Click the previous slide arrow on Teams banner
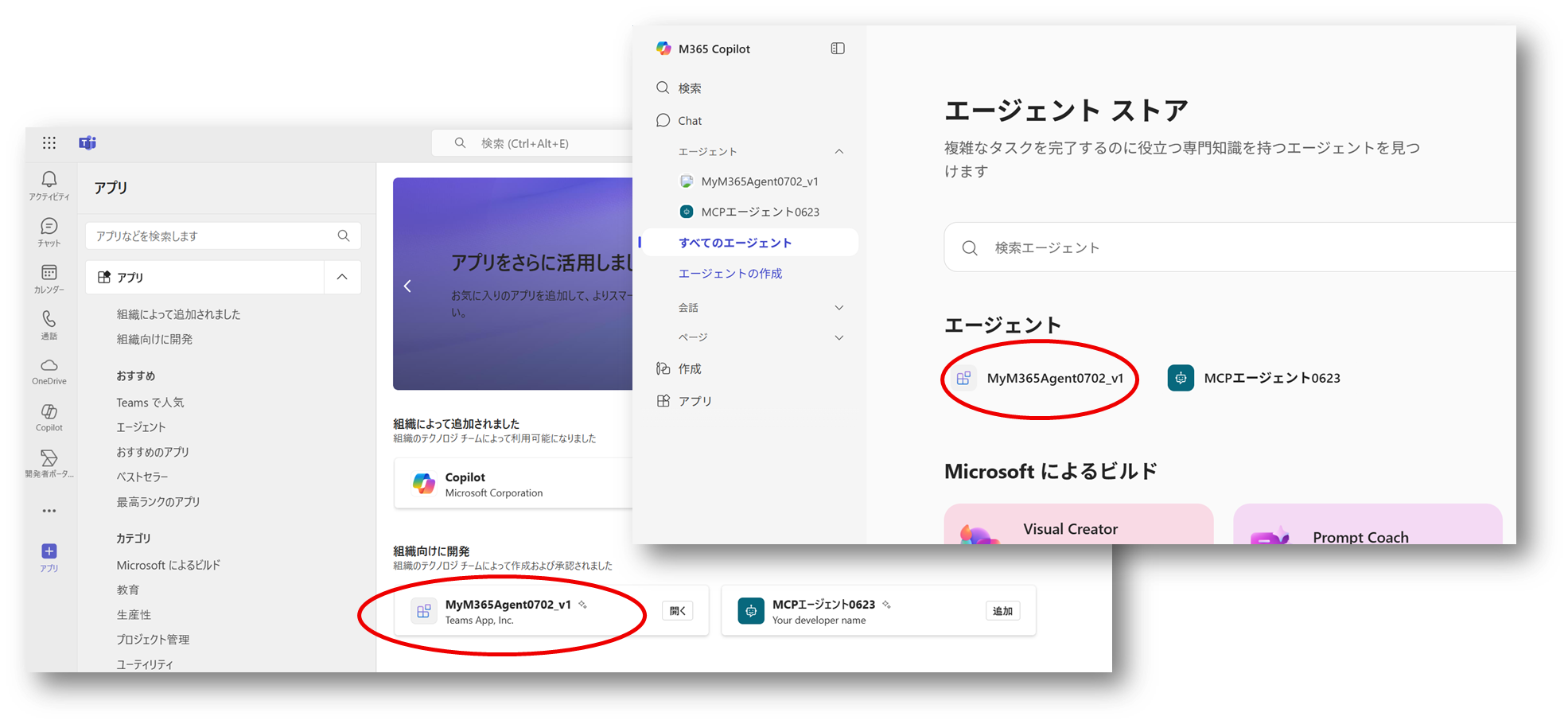This screenshot has width=1568, height=724. pos(407,286)
